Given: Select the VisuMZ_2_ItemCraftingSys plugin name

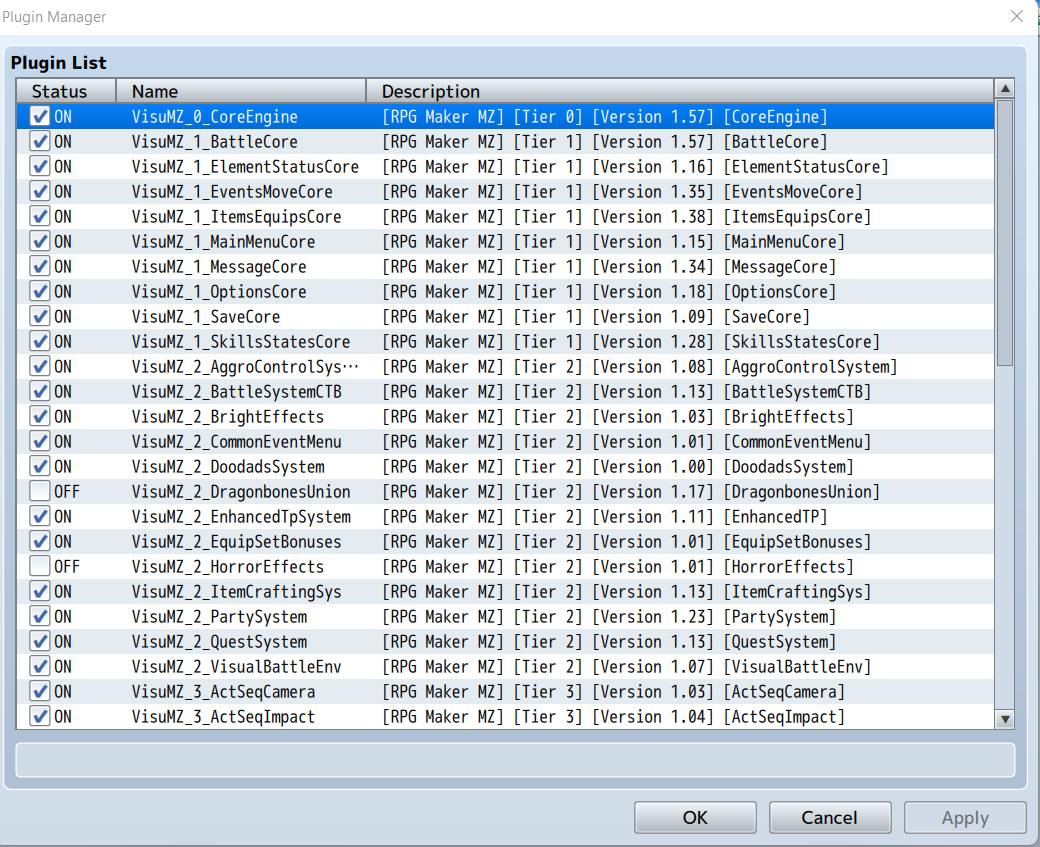Looking at the screenshot, I should tap(236, 592).
